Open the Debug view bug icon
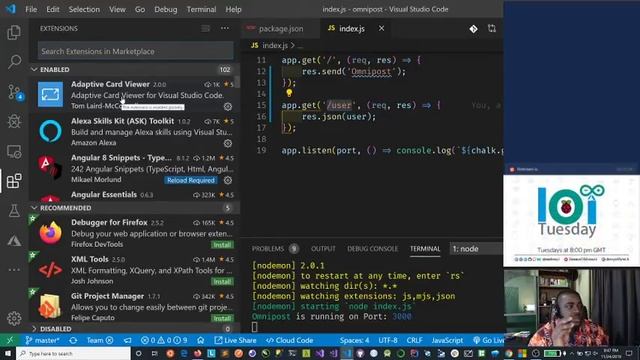The width and height of the screenshot is (640, 360). (x=14, y=121)
